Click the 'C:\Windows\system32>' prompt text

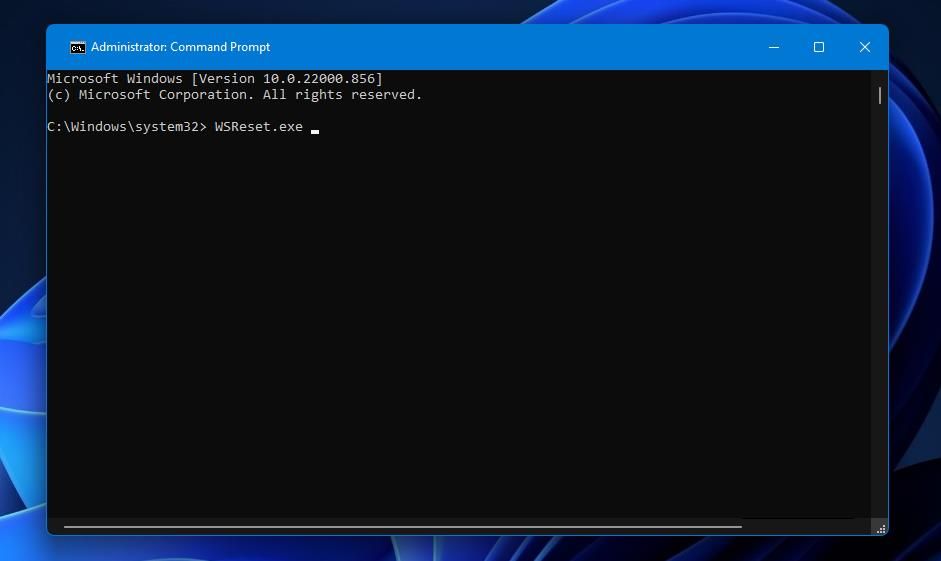pyautogui.click(x=127, y=127)
